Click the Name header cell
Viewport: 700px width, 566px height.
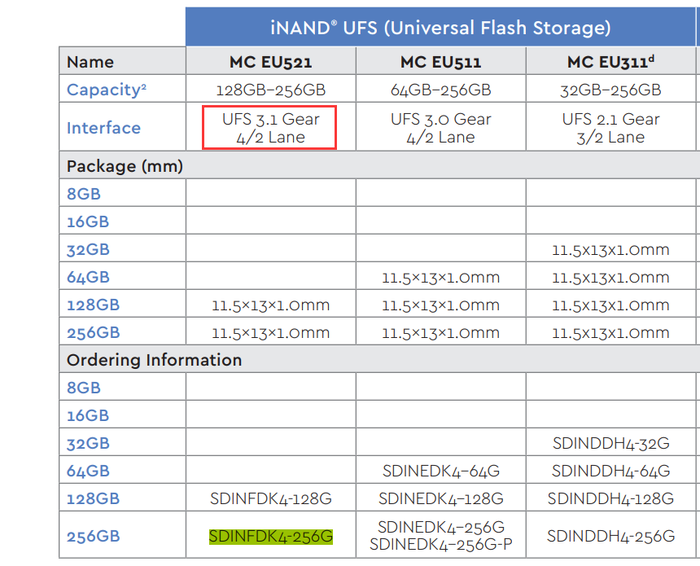tap(90, 62)
